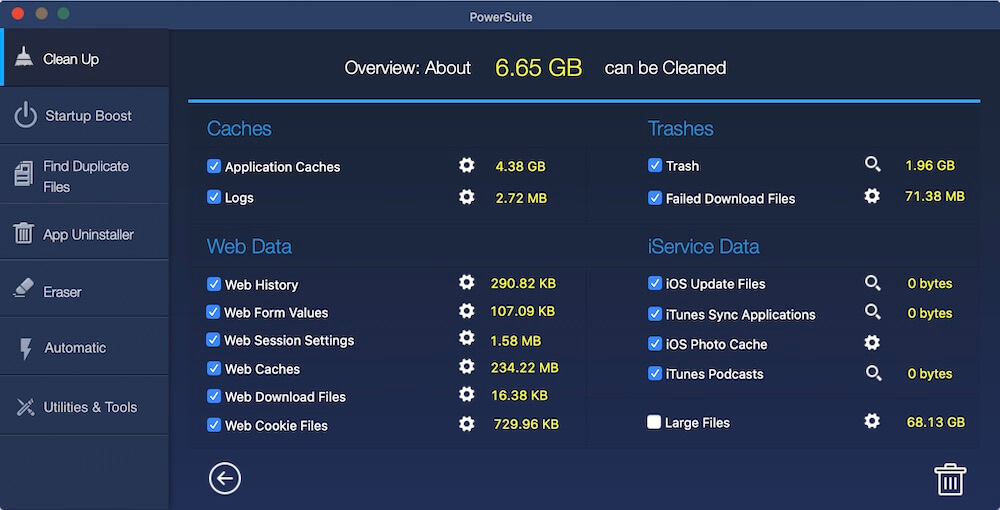Toggle the Web History checkbox
The width and height of the screenshot is (1000, 510).
[x=214, y=284]
